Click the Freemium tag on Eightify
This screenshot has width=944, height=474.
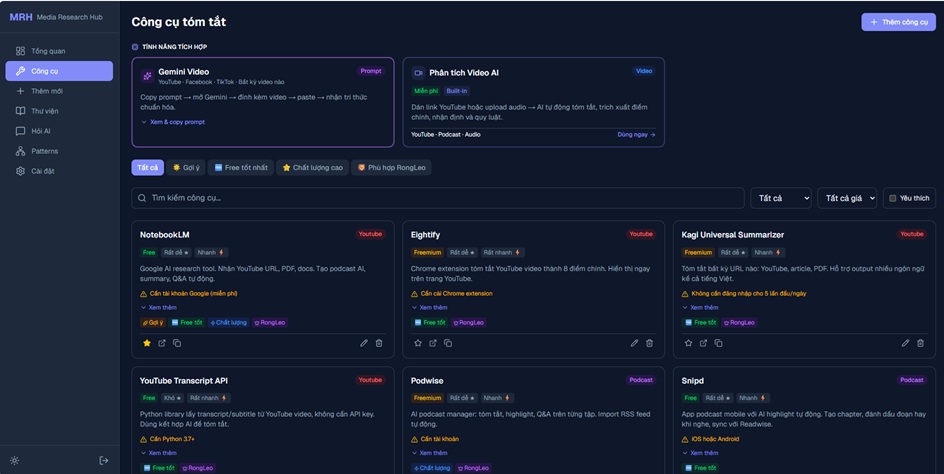pos(427,252)
